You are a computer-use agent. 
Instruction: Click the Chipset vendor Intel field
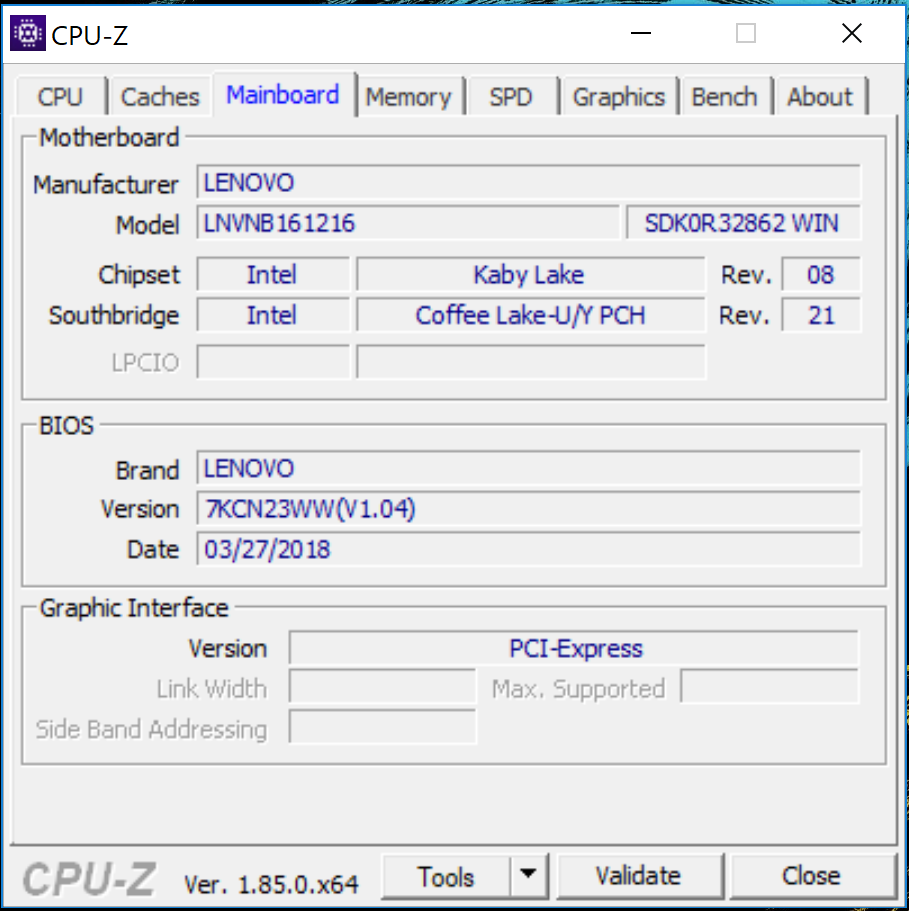click(x=273, y=274)
